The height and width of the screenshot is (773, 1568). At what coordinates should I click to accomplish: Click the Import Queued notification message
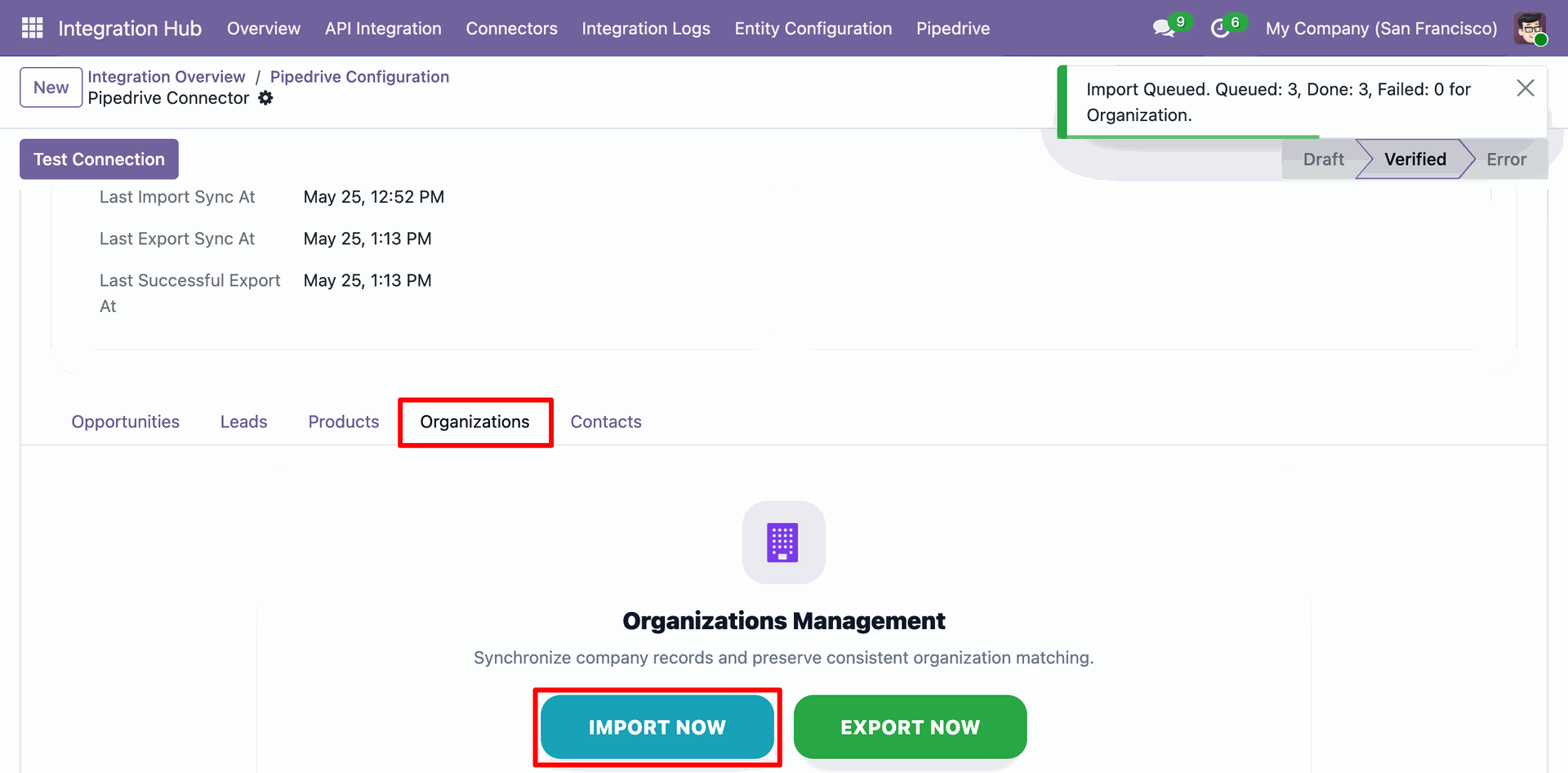[x=1278, y=102]
